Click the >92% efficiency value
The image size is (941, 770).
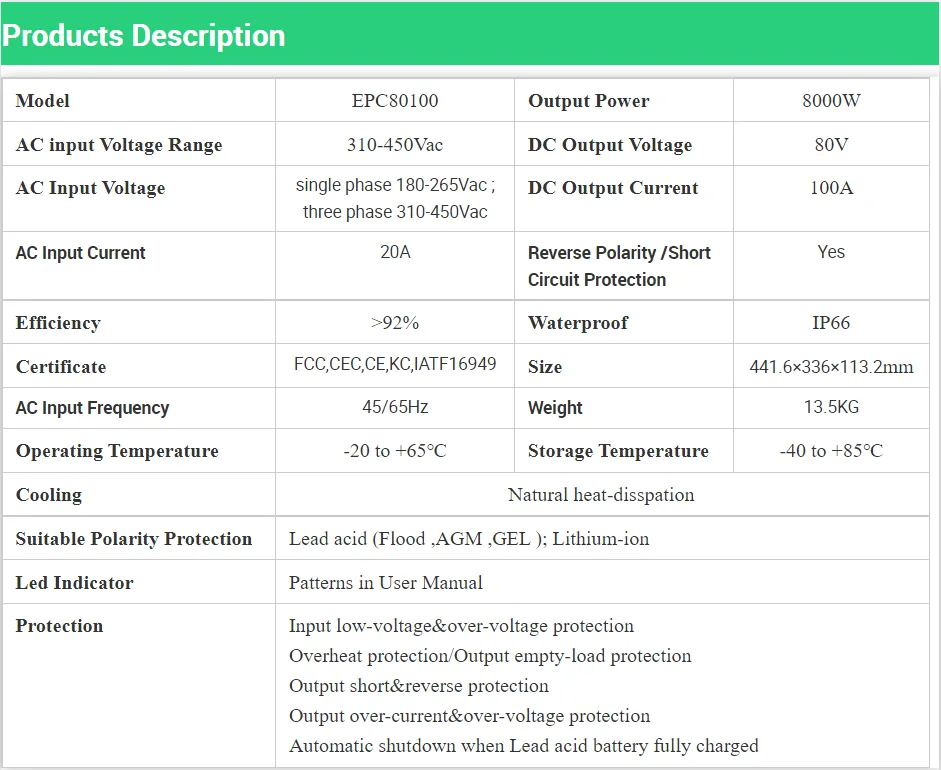(x=395, y=323)
